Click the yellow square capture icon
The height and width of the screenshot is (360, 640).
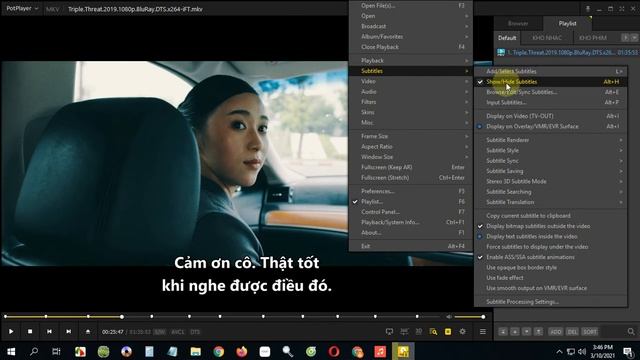click(448, 331)
